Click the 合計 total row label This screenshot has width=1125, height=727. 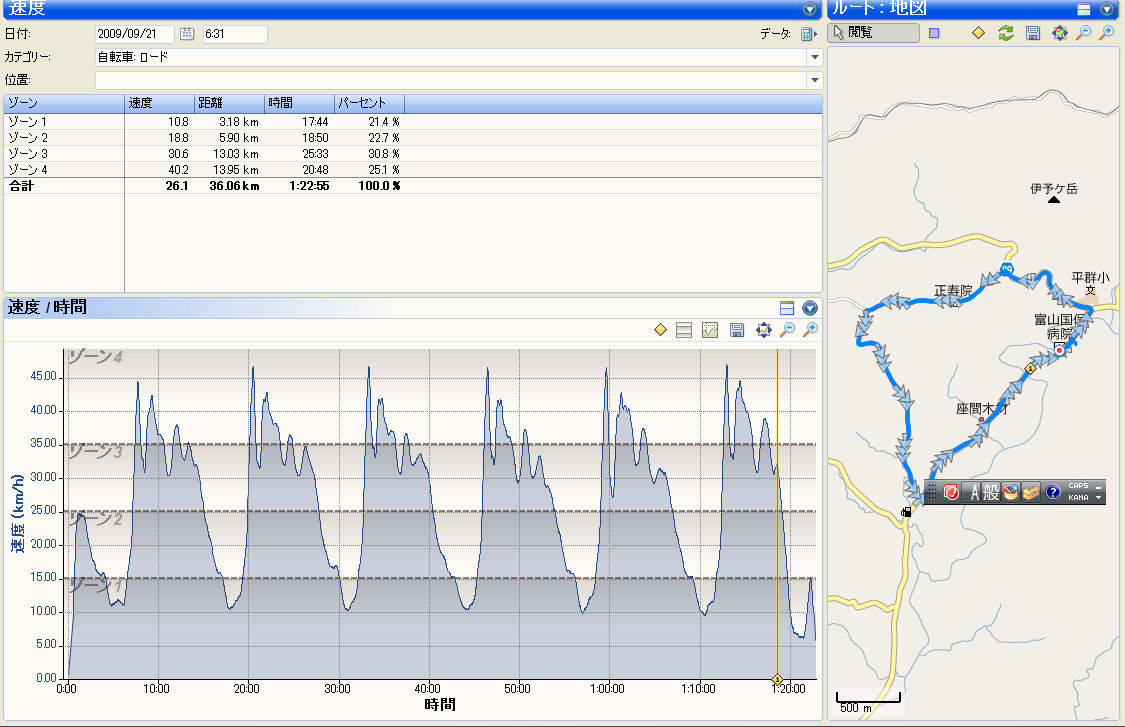tap(22, 186)
